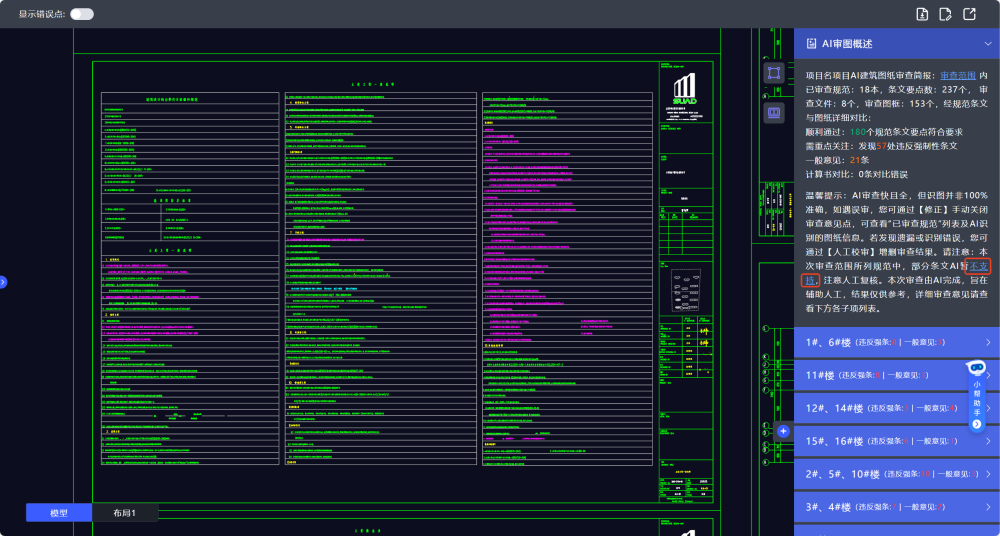Click the edit document icon in top bar

pos(945,14)
